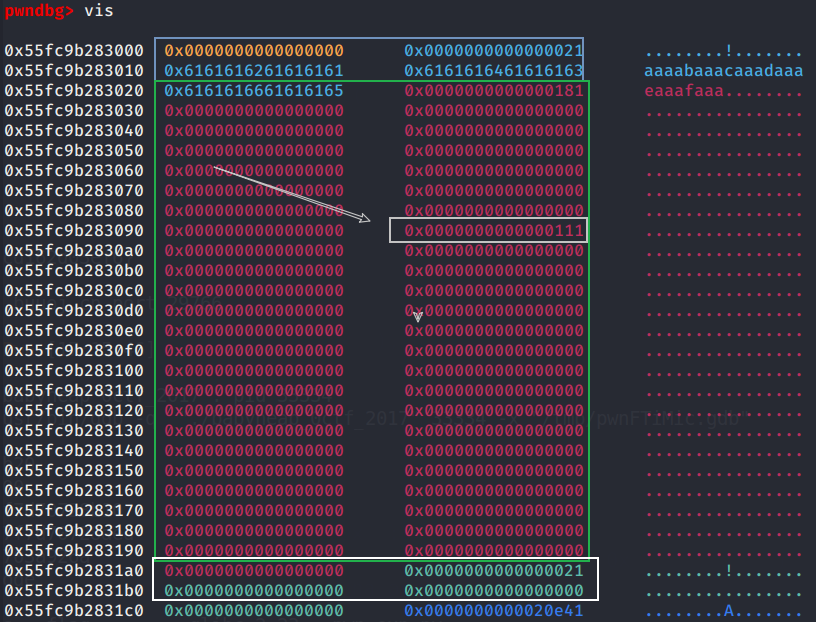Screen dimensions: 816x622
Task: Select address 0x55fc9b283090
Action: [x=74, y=231]
